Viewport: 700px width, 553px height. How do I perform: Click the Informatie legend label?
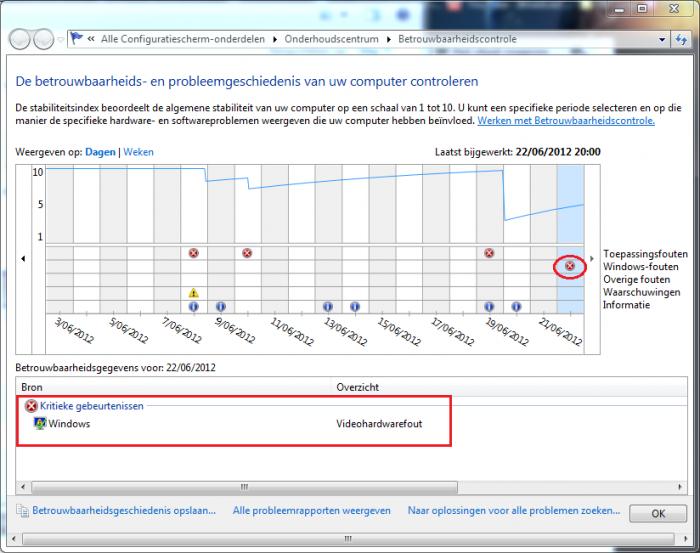pos(626,305)
